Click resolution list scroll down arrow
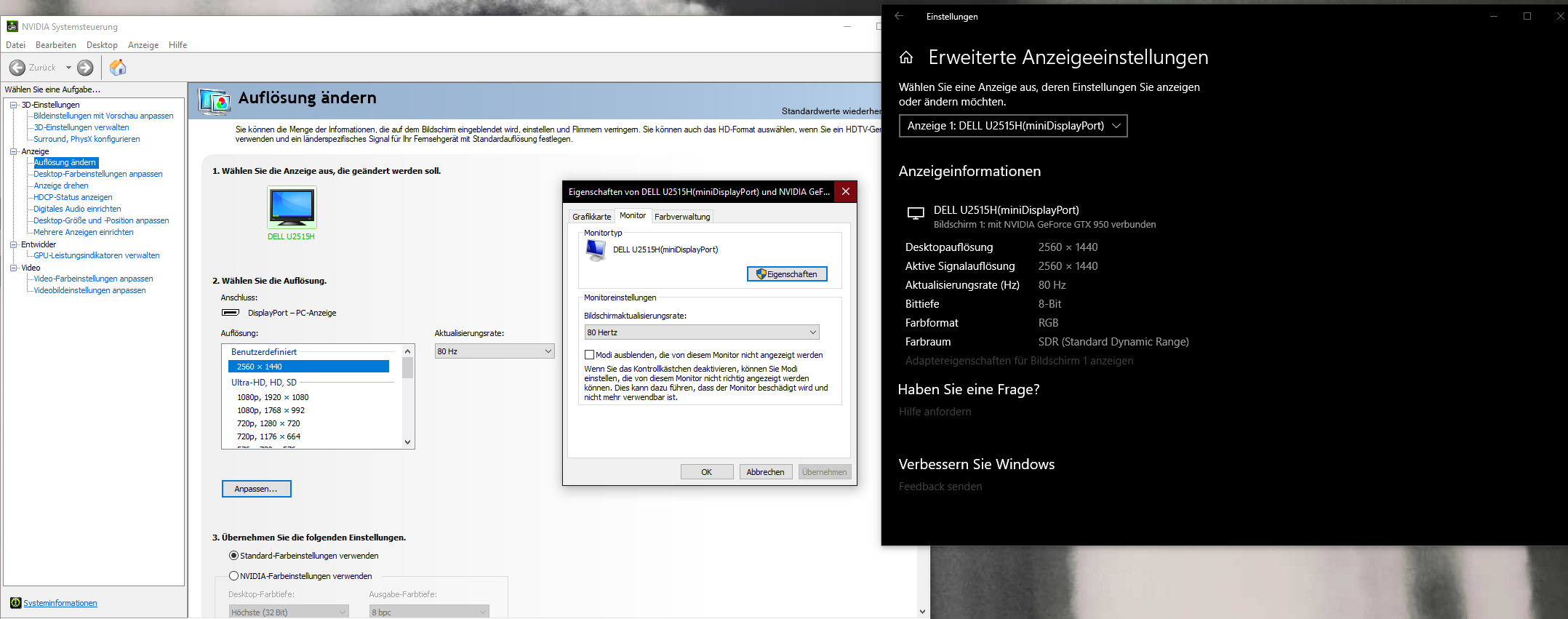1568x619 pixels. coord(407,442)
